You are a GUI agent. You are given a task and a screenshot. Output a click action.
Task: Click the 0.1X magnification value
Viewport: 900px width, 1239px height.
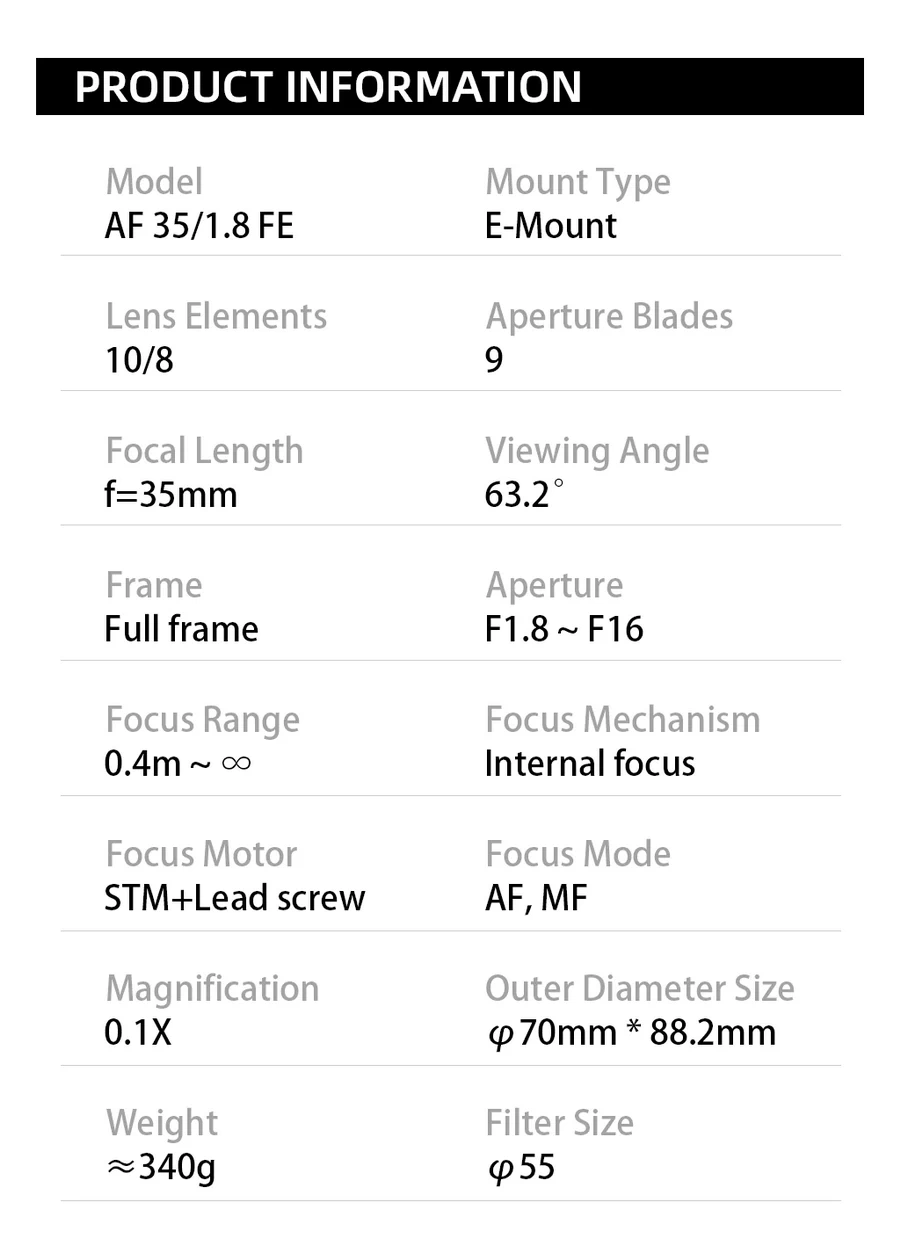tap(138, 1033)
